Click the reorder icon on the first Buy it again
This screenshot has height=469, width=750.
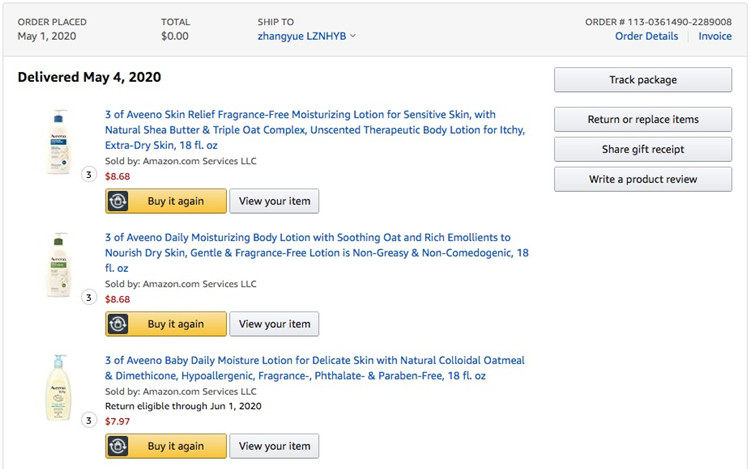pos(119,201)
